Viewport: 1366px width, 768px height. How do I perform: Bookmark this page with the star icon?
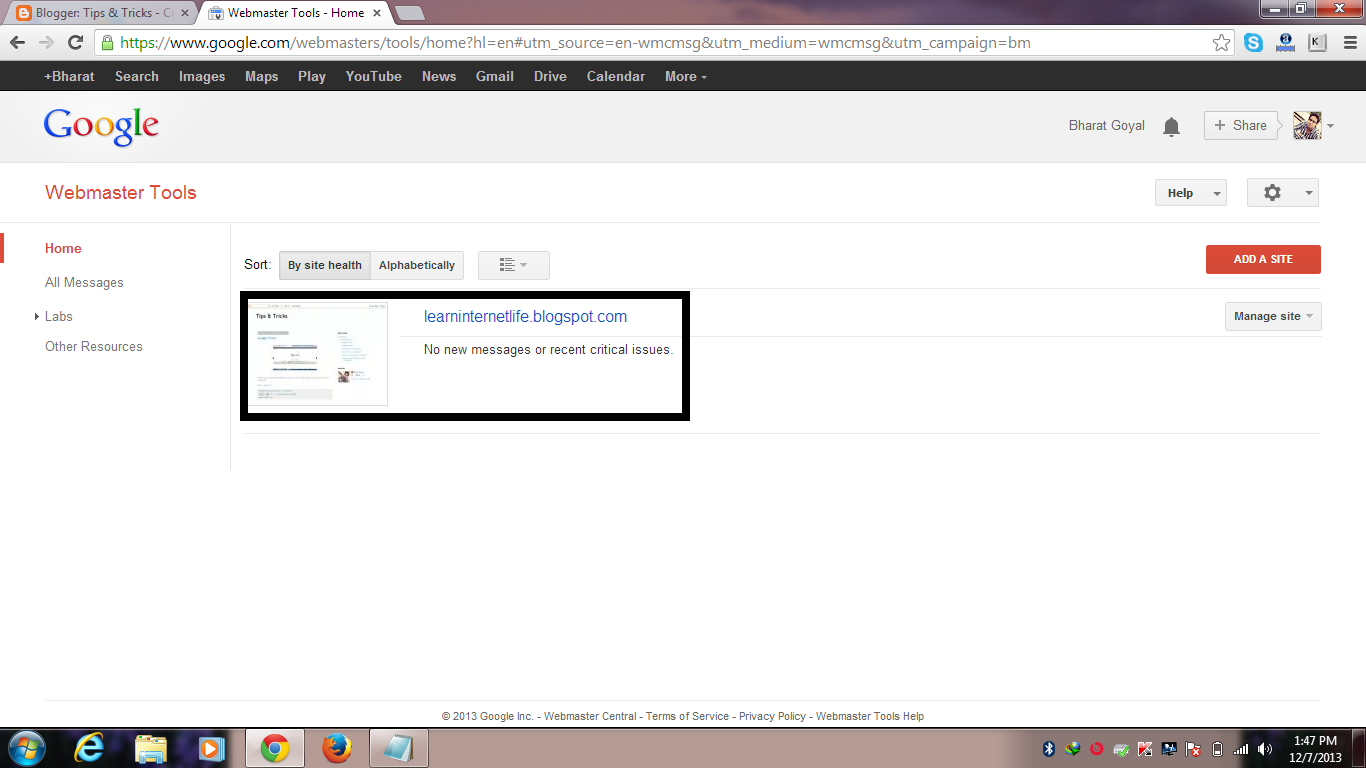[x=1221, y=43]
